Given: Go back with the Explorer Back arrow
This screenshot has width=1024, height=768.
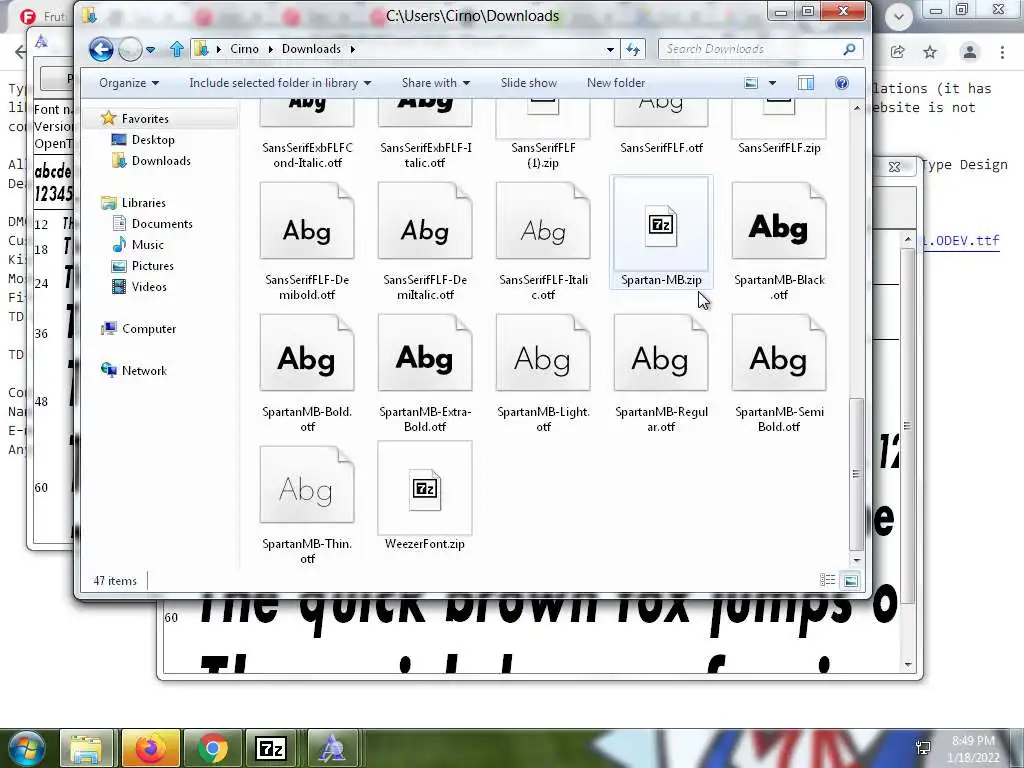Looking at the screenshot, I should 101,49.
